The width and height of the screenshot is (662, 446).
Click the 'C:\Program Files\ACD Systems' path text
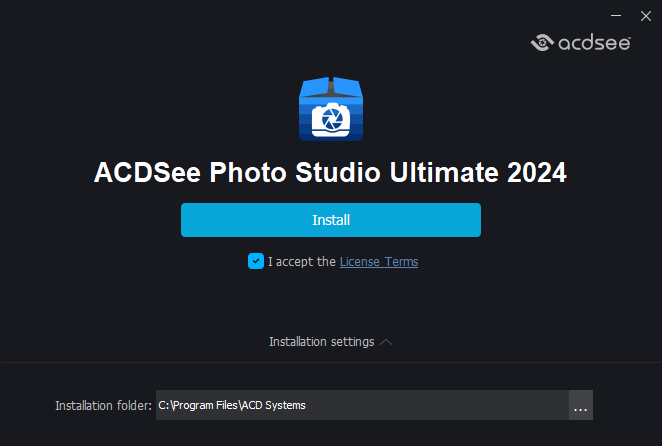232,405
